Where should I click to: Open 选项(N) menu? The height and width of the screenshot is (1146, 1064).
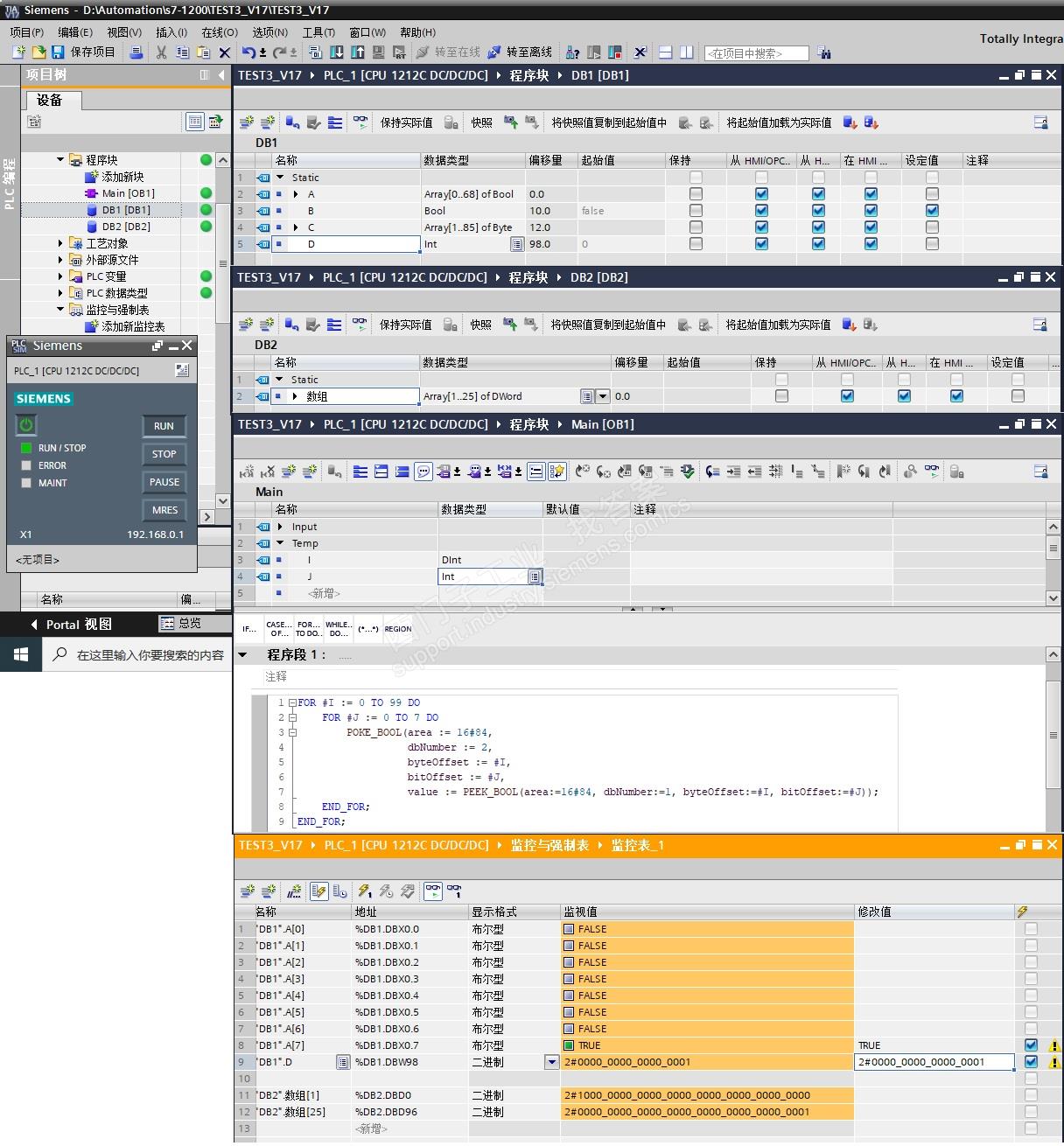(269, 32)
